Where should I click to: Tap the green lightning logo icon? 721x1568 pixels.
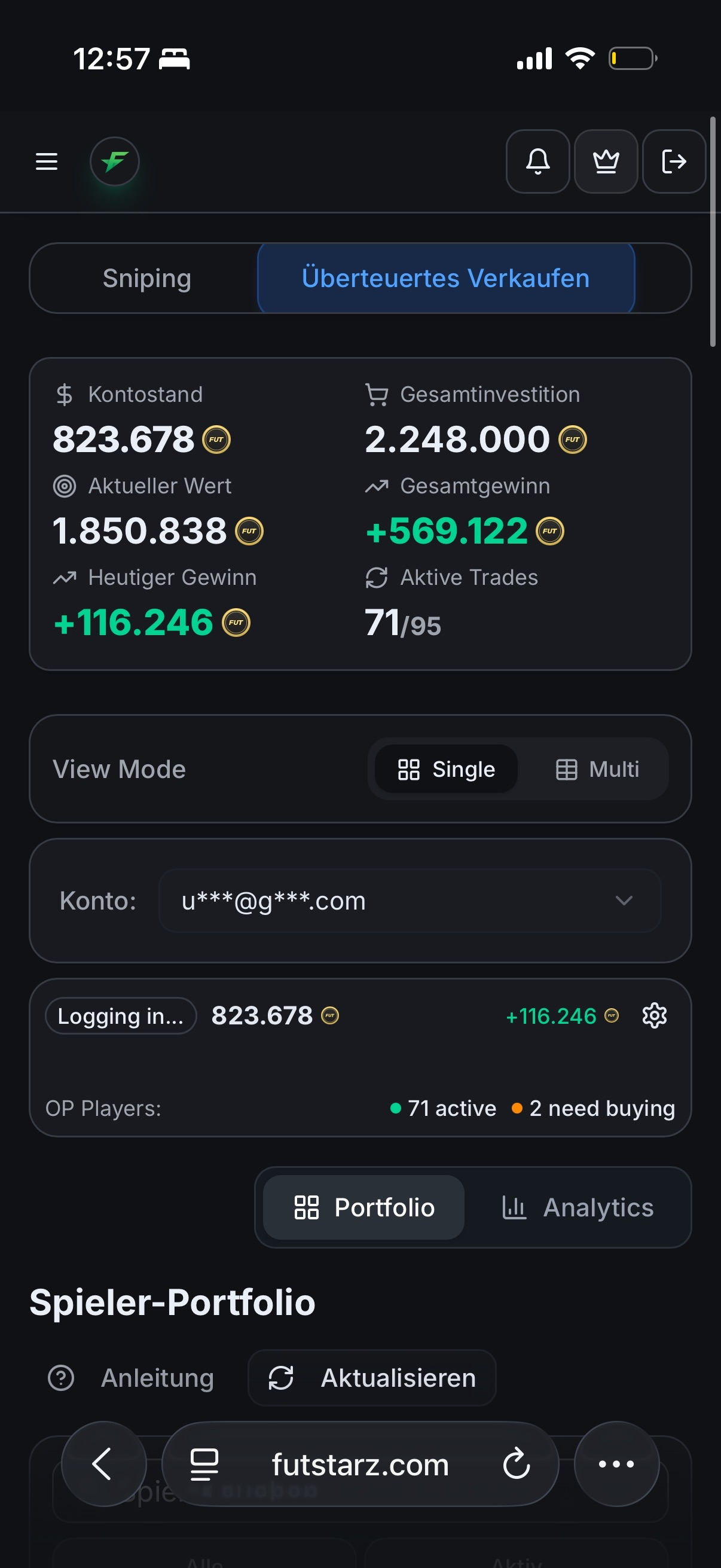(x=114, y=161)
